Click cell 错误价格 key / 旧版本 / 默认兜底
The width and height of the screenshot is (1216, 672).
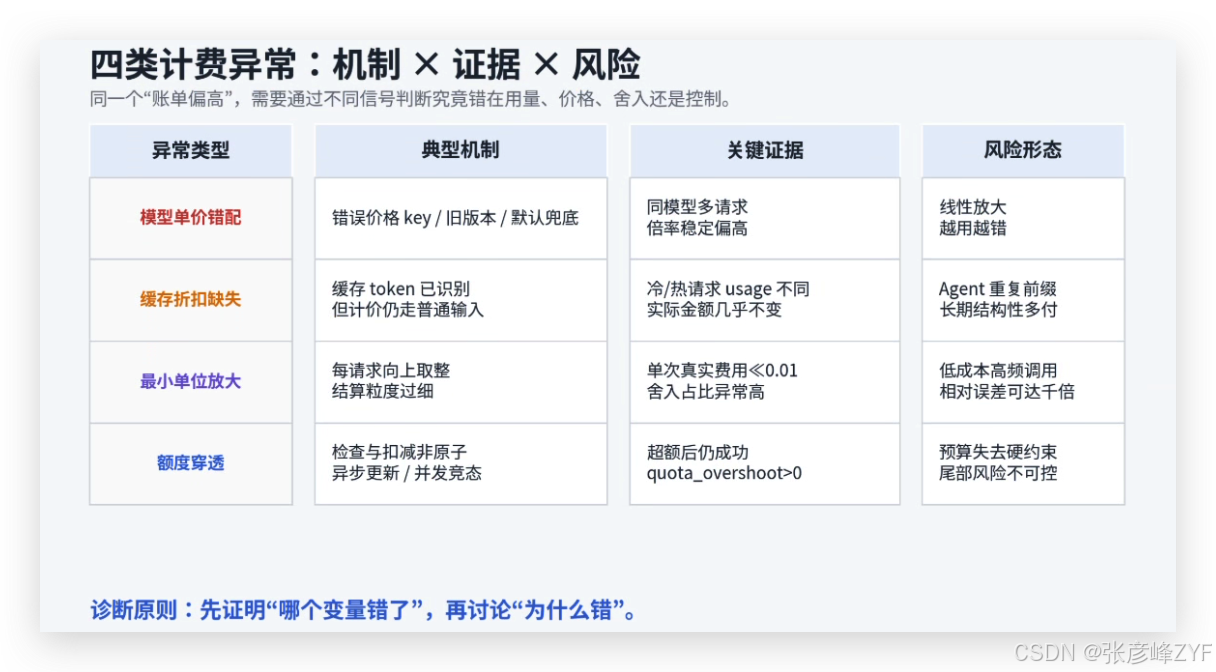[x=461, y=218]
